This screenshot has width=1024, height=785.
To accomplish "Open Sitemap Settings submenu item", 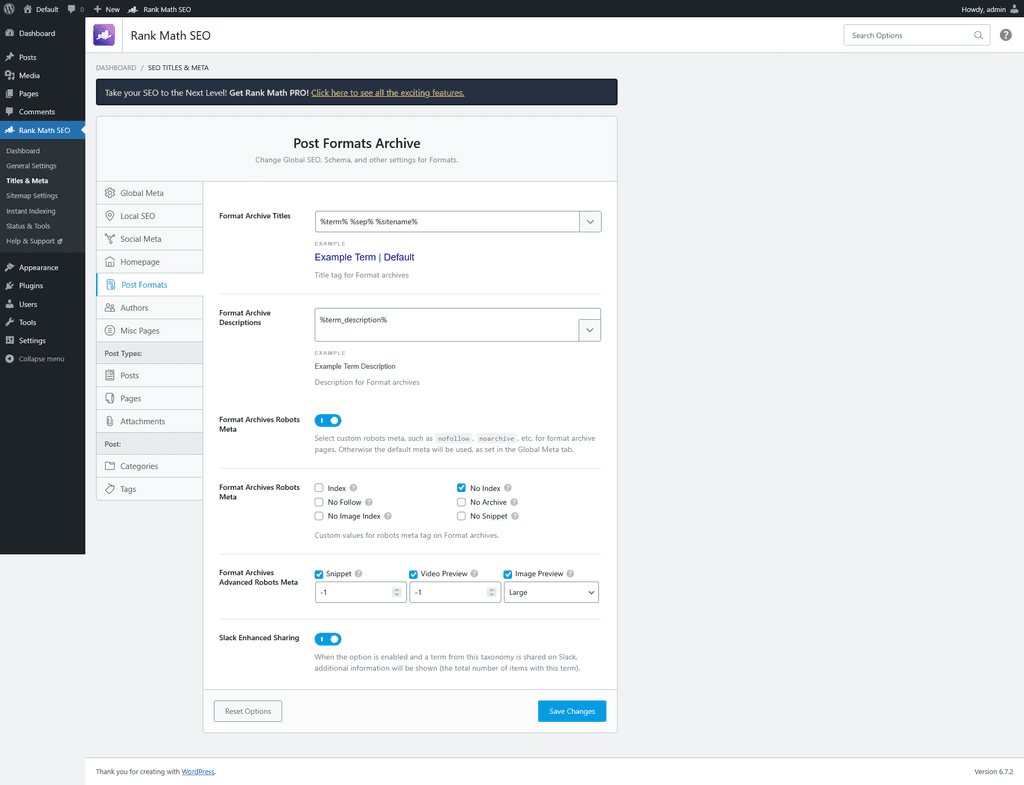I will tap(32, 196).
